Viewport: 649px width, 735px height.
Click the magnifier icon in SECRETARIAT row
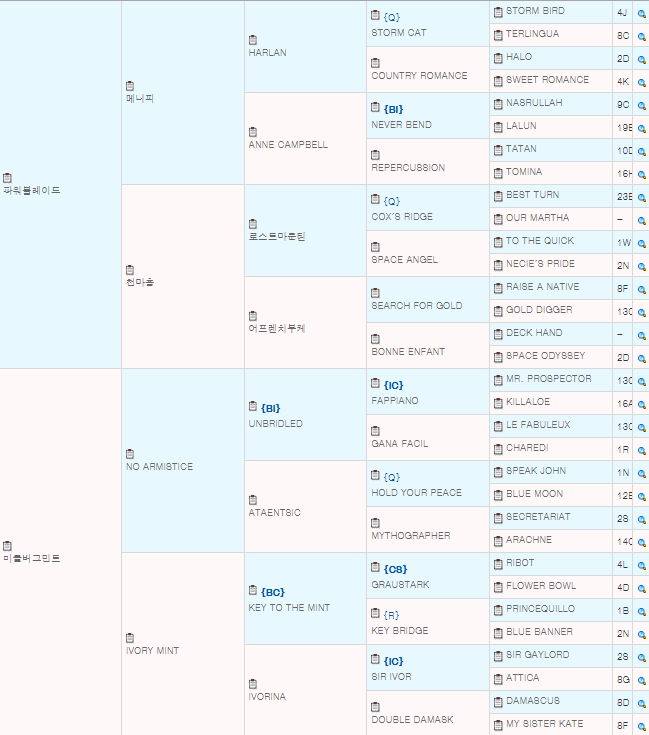tap(641, 519)
